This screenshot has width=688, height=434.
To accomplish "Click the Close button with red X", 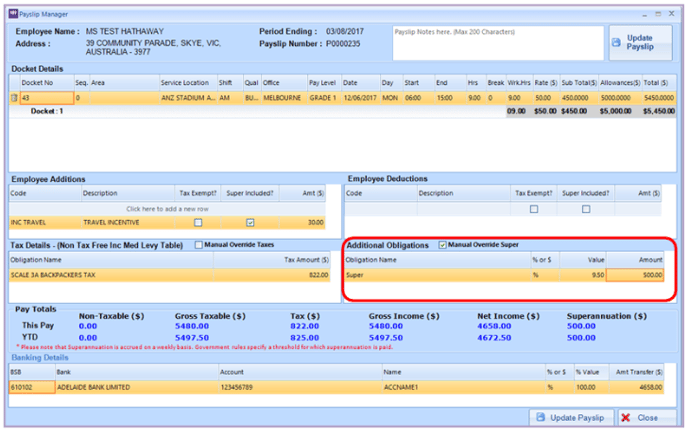I will click(647, 417).
